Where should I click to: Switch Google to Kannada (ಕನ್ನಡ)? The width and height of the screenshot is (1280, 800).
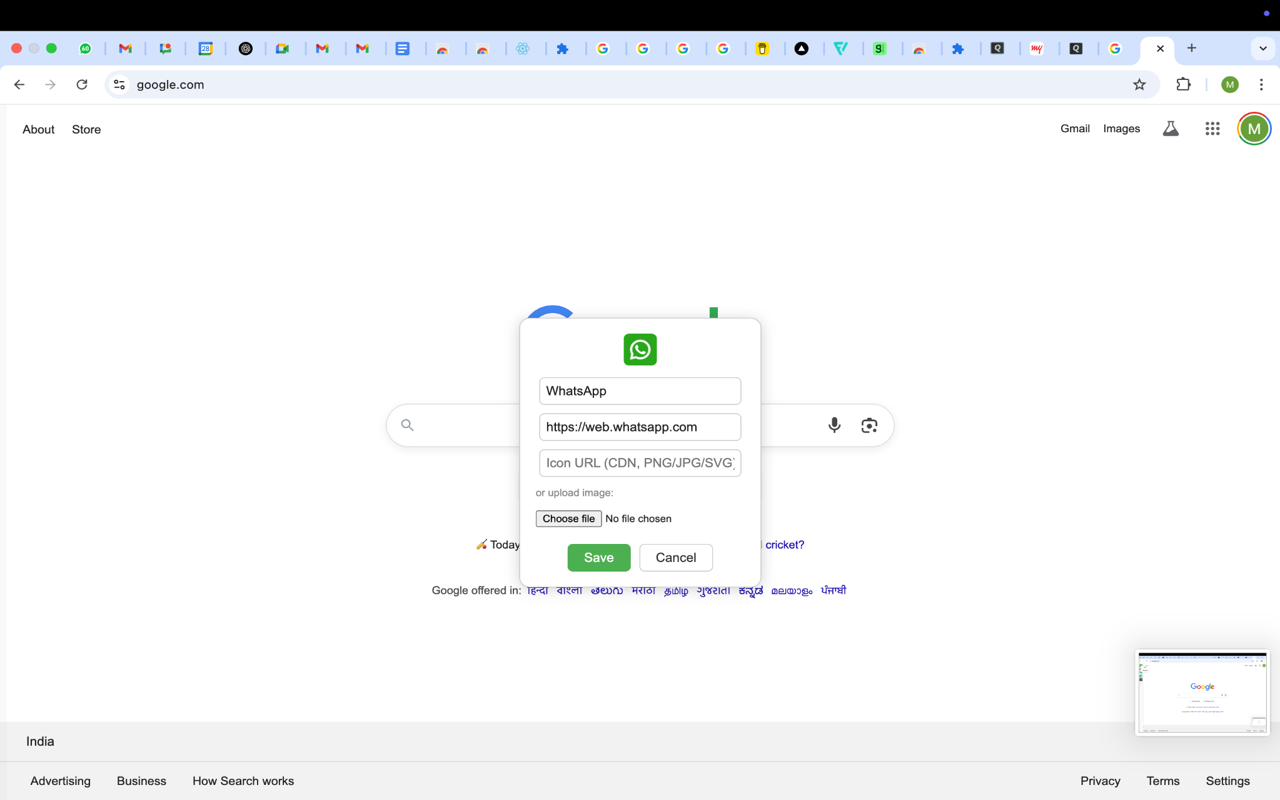click(x=750, y=591)
